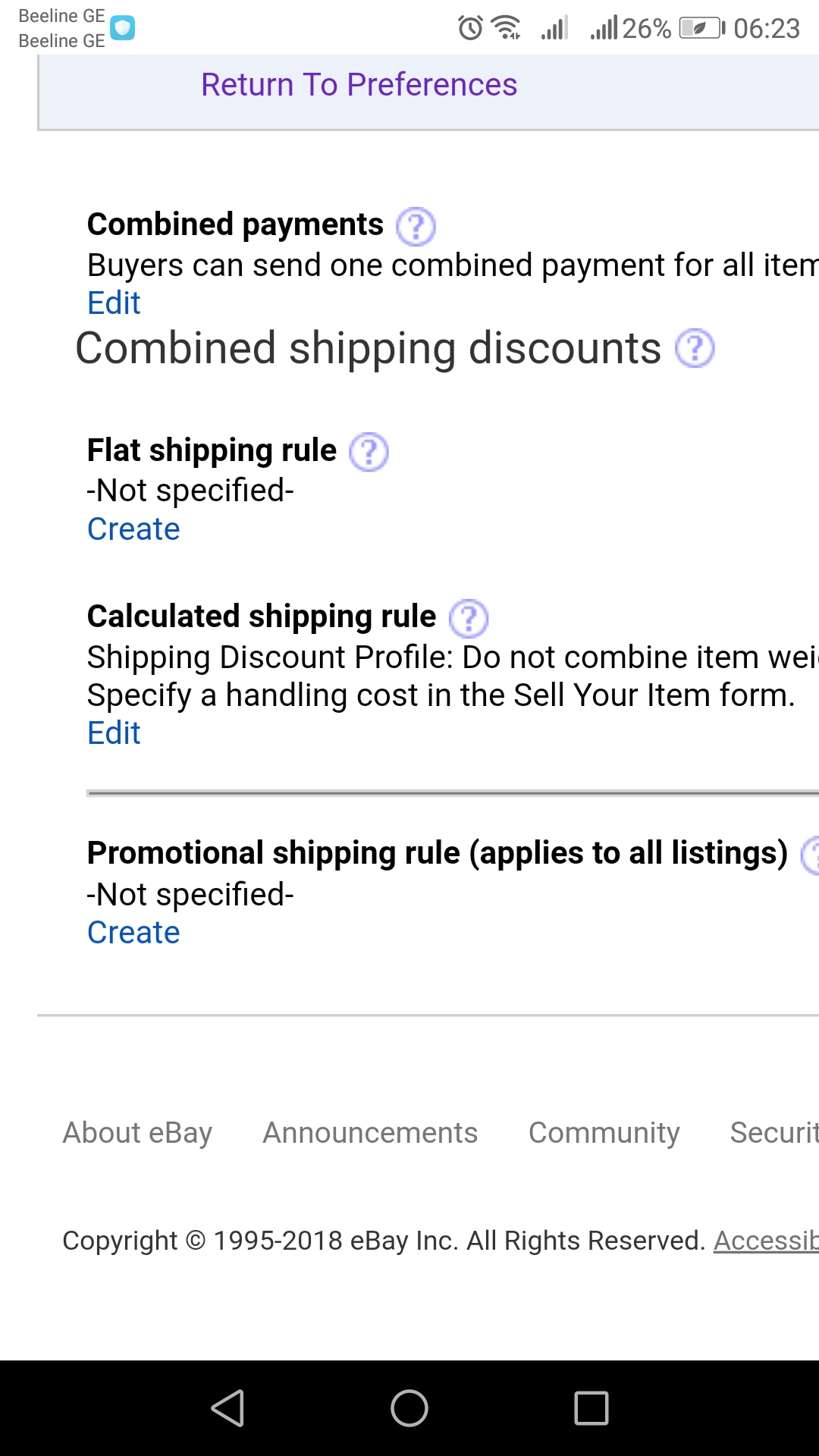Open recent apps square button

(x=591, y=1408)
